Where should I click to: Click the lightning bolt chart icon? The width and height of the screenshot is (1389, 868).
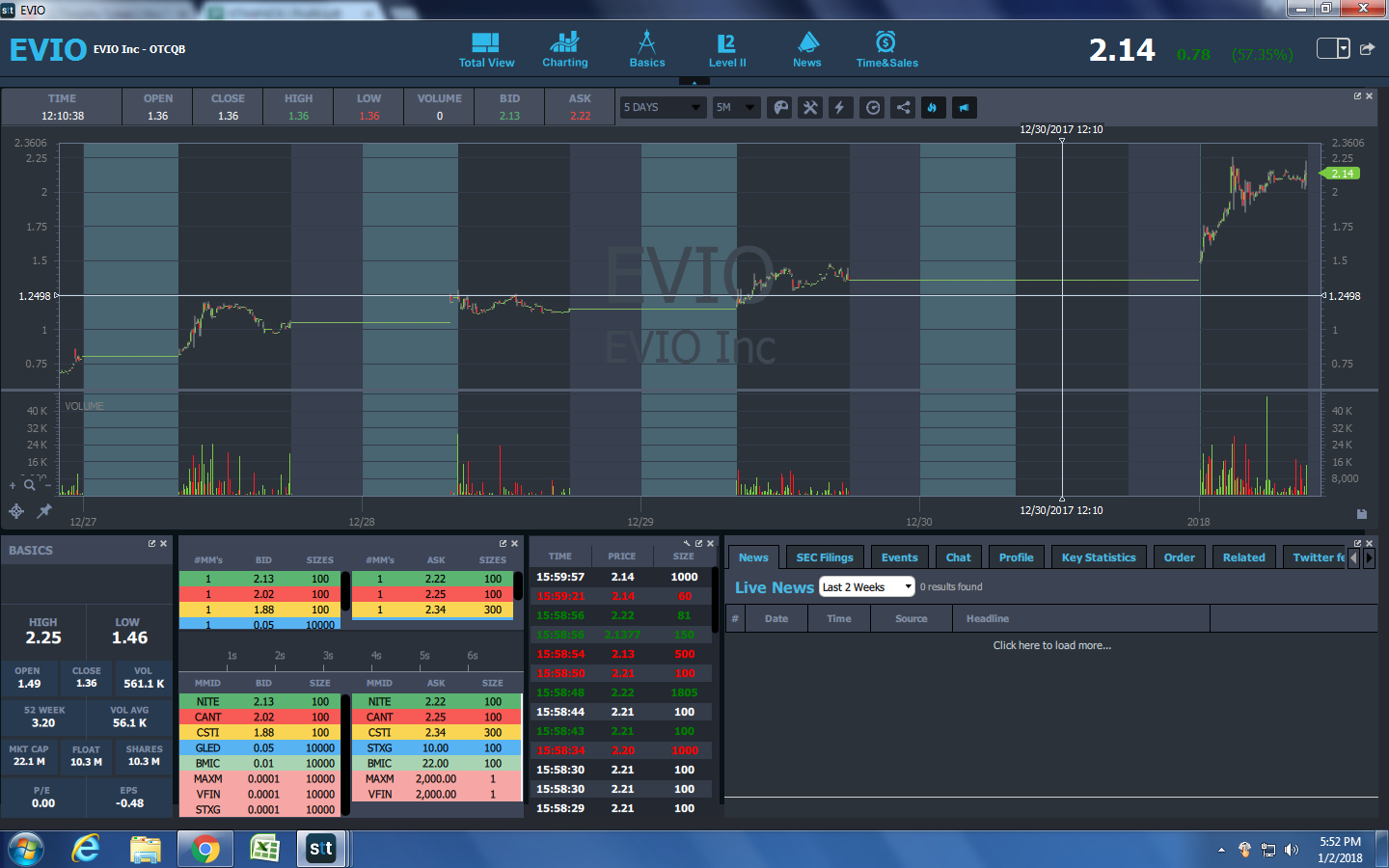(840, 107)
